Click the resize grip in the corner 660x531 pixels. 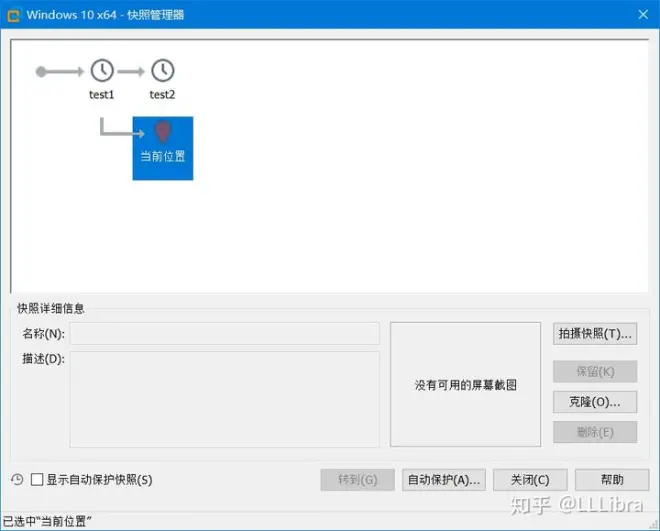point(654,524)
